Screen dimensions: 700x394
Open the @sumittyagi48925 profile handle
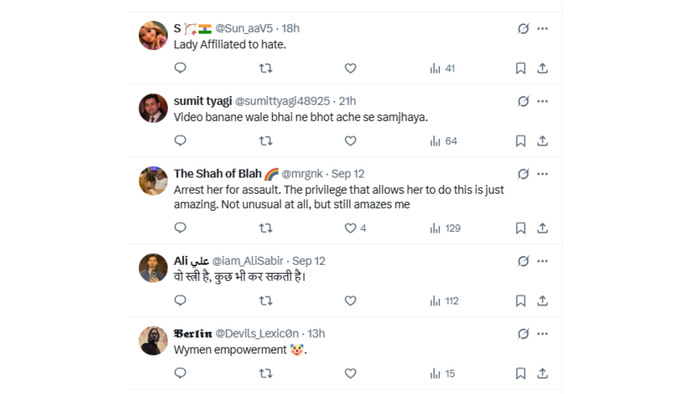[x=282, y=101]
